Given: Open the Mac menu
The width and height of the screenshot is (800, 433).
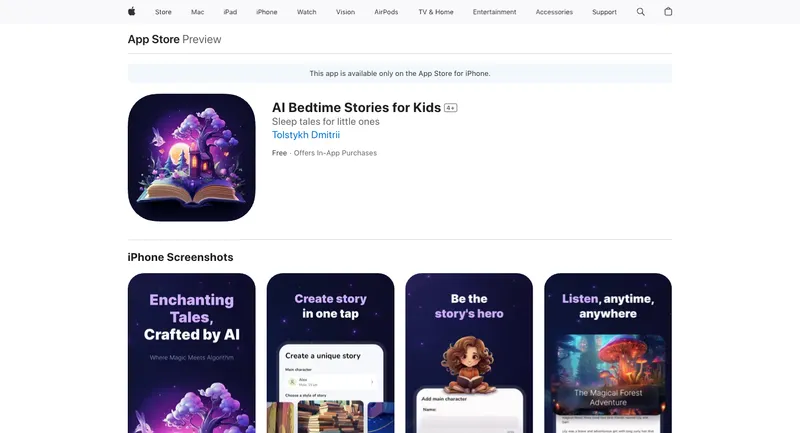Looking at the screenshot, I should (x=197, y=12).
